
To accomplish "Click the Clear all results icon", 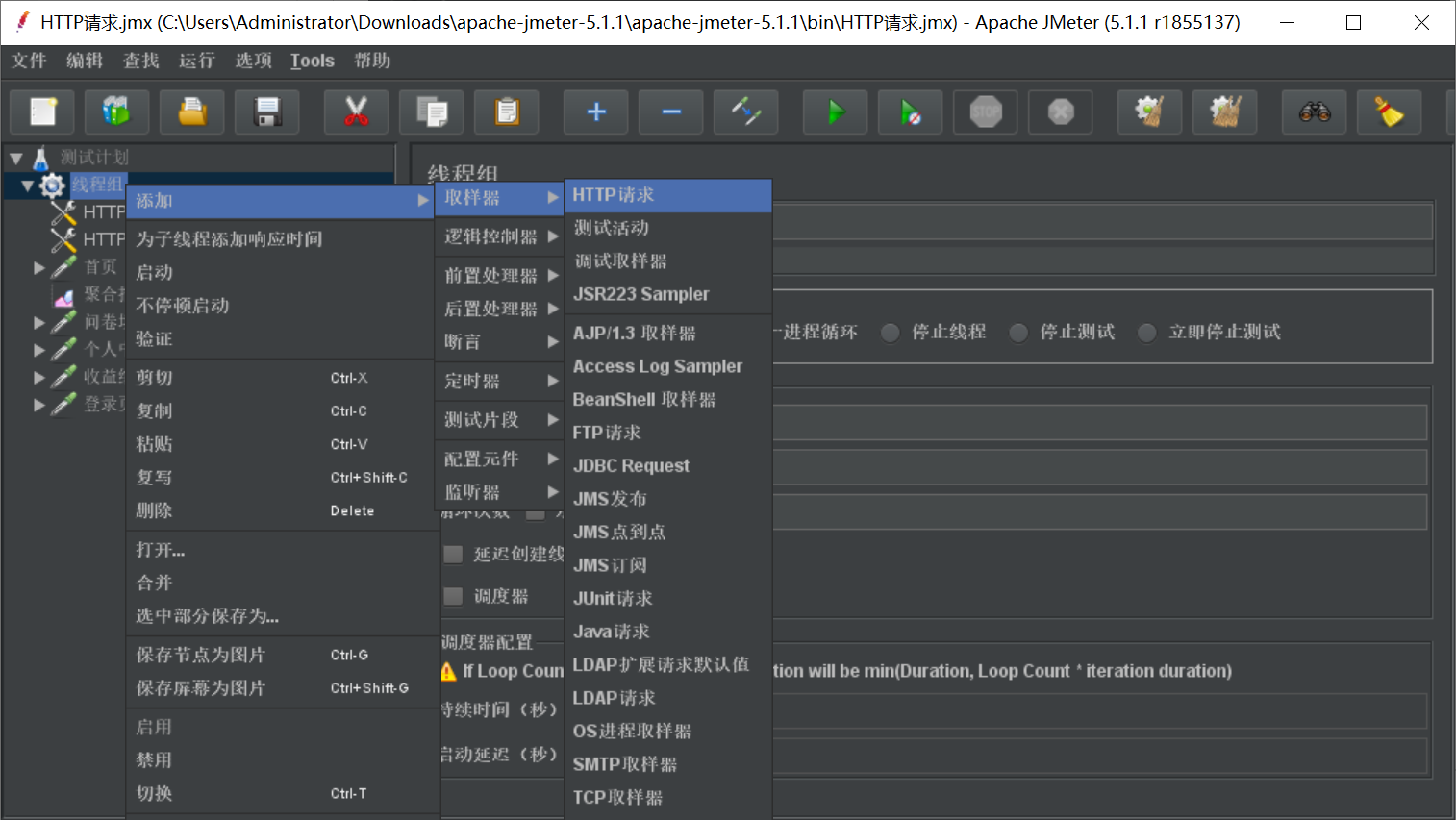I will click(x=1225, y=112).
